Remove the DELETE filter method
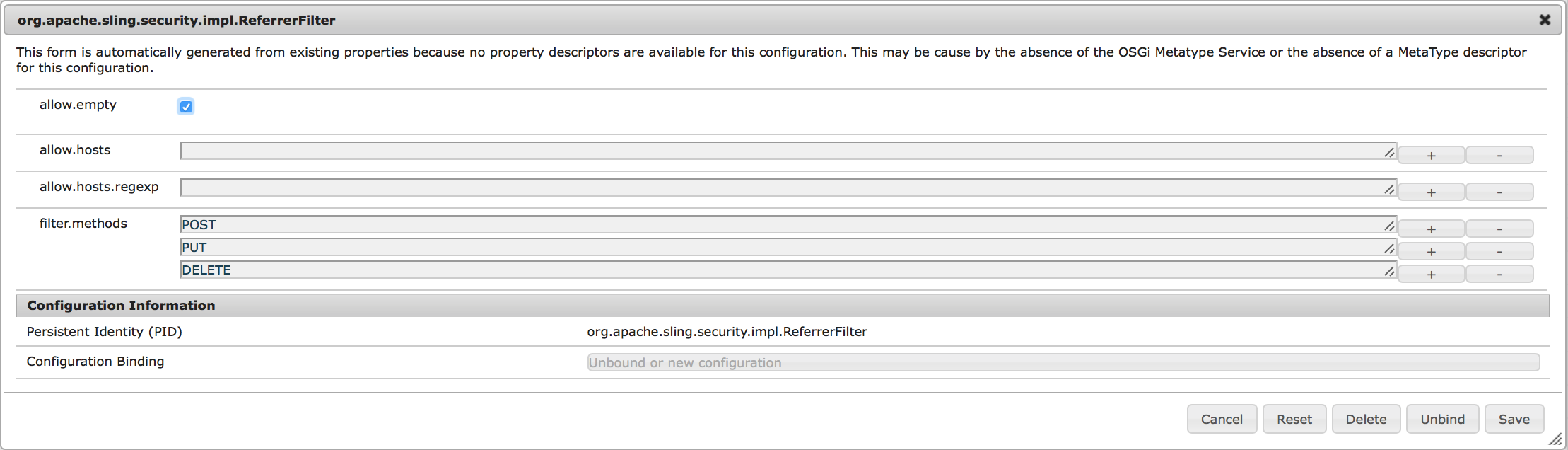 (x=1499, y=274)
